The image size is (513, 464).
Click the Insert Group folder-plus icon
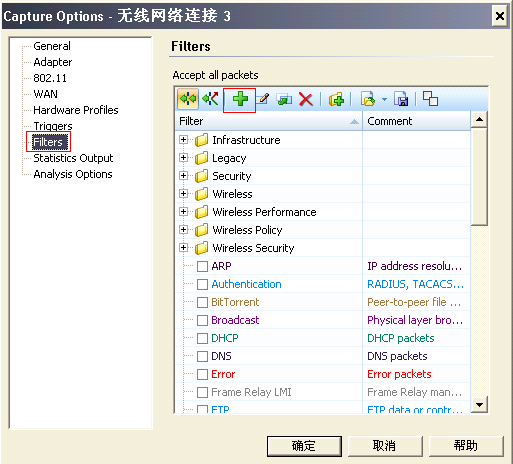tap(336, 99)
